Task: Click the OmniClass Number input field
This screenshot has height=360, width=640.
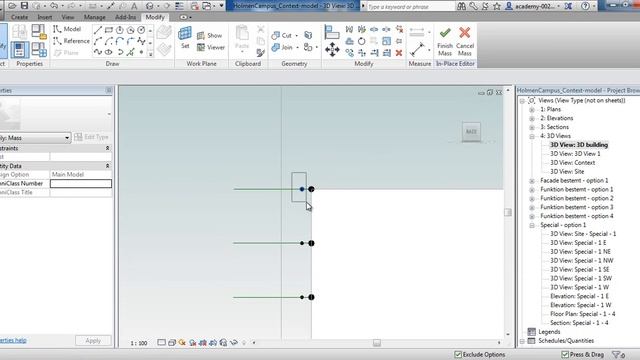Action: pos(81,184)
